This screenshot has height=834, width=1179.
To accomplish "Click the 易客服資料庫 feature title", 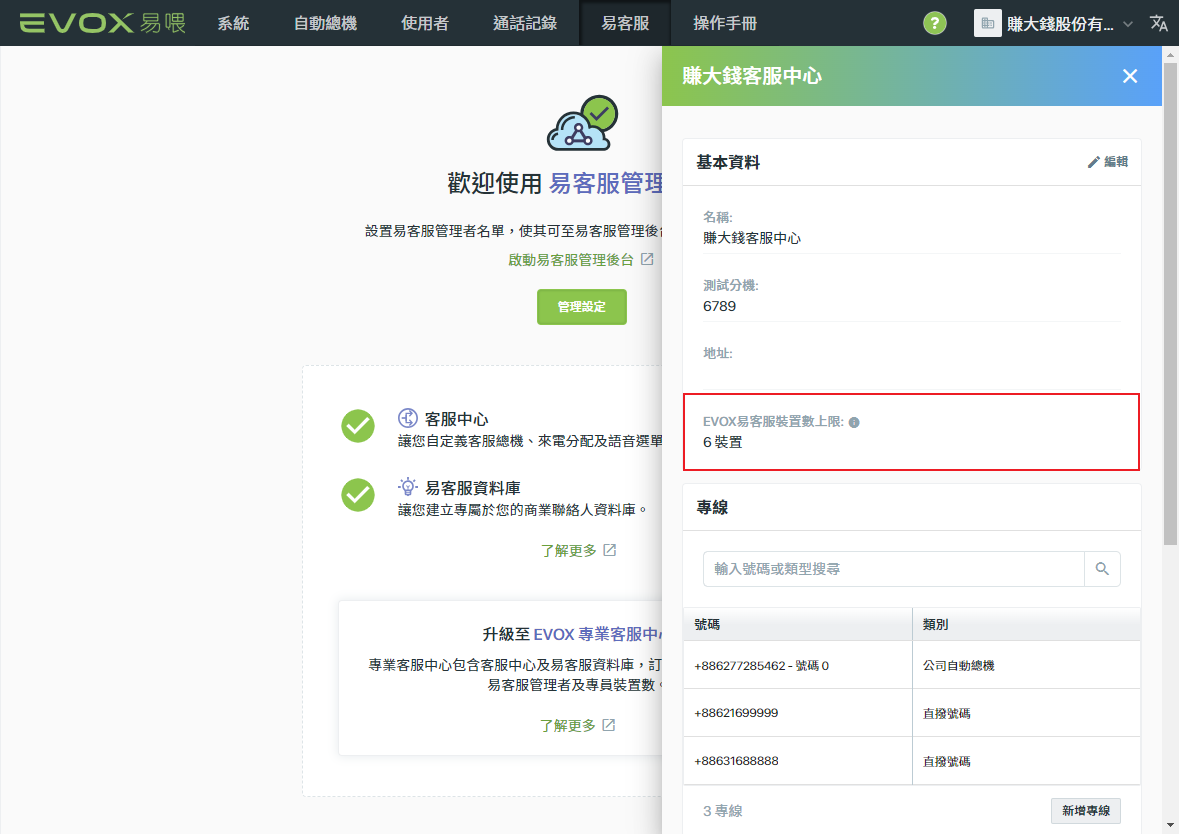I will point(473,488).
